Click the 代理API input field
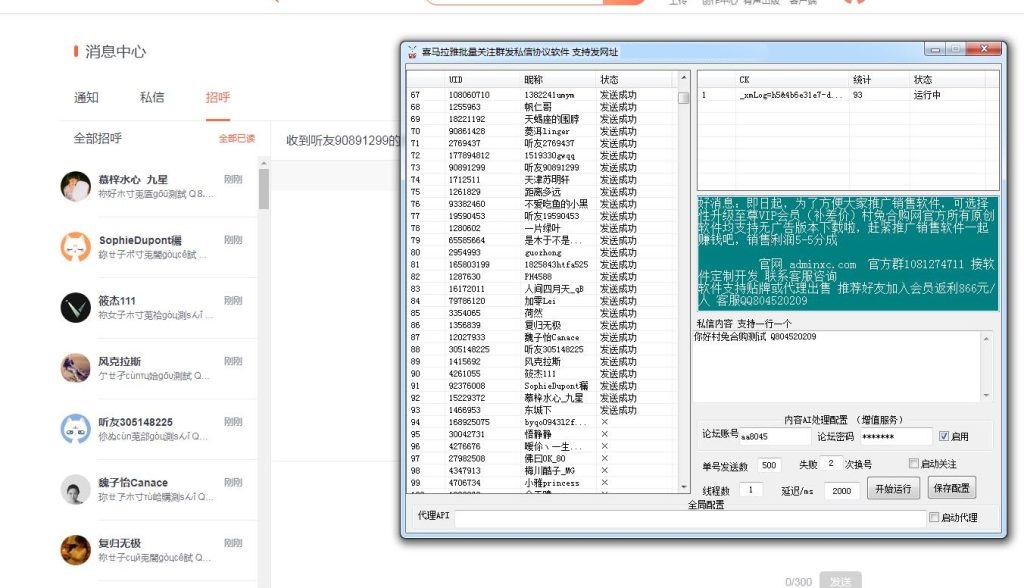The width and height of the screenshot is (1024, 588). 689,518
